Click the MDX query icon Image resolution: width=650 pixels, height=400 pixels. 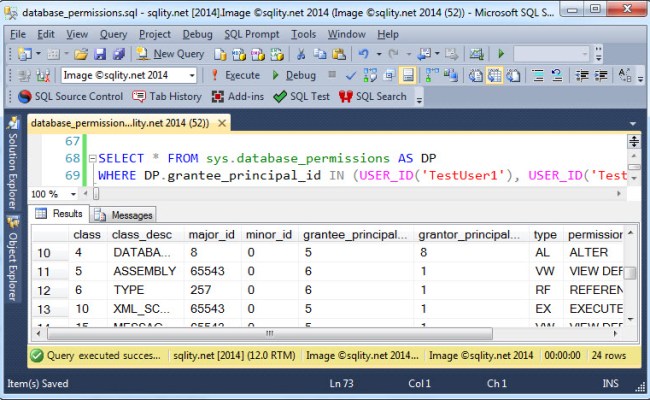pos(239,54)
